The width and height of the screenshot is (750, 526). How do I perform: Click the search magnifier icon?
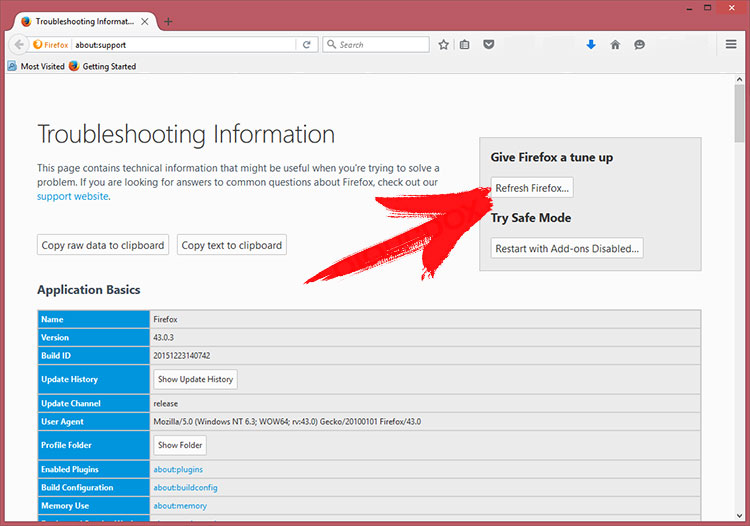(x=331, y=44)
